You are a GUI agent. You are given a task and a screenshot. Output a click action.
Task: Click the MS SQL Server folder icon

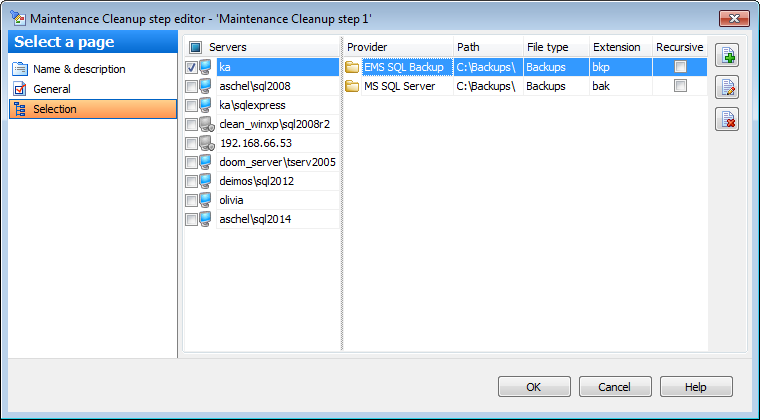353,86
